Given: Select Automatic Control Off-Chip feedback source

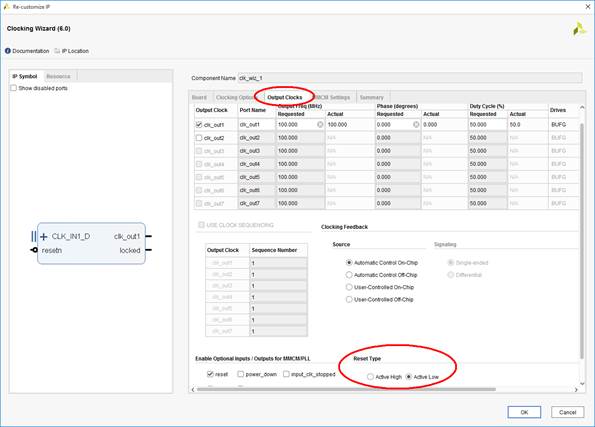Looking at the screenshot, I should [x=349, y=275].
